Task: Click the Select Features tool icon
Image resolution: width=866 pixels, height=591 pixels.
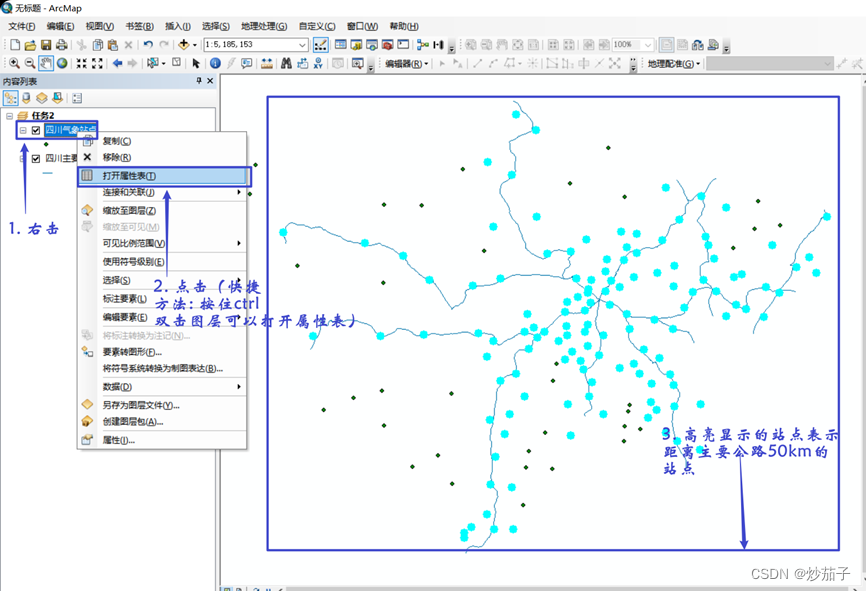Action: click(x=153, y=64)
